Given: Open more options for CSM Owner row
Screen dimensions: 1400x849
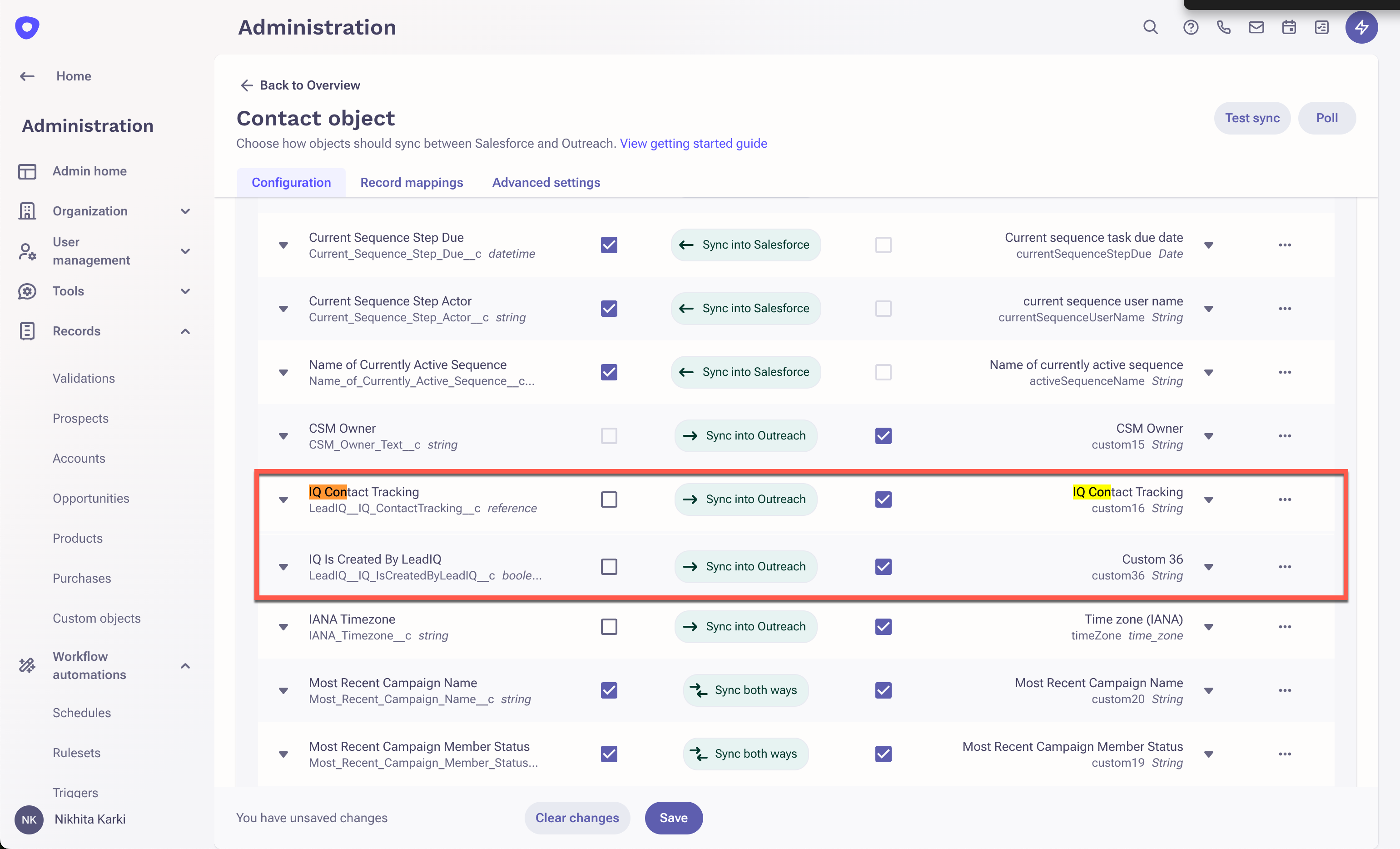Looking at the screenshot, I should (1285, 435).
